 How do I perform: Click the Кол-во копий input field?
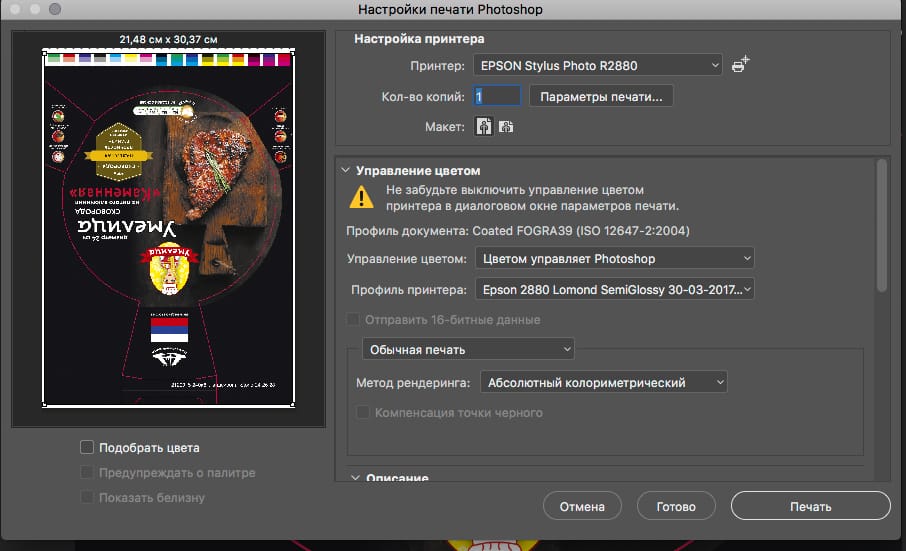click(497, 97)
